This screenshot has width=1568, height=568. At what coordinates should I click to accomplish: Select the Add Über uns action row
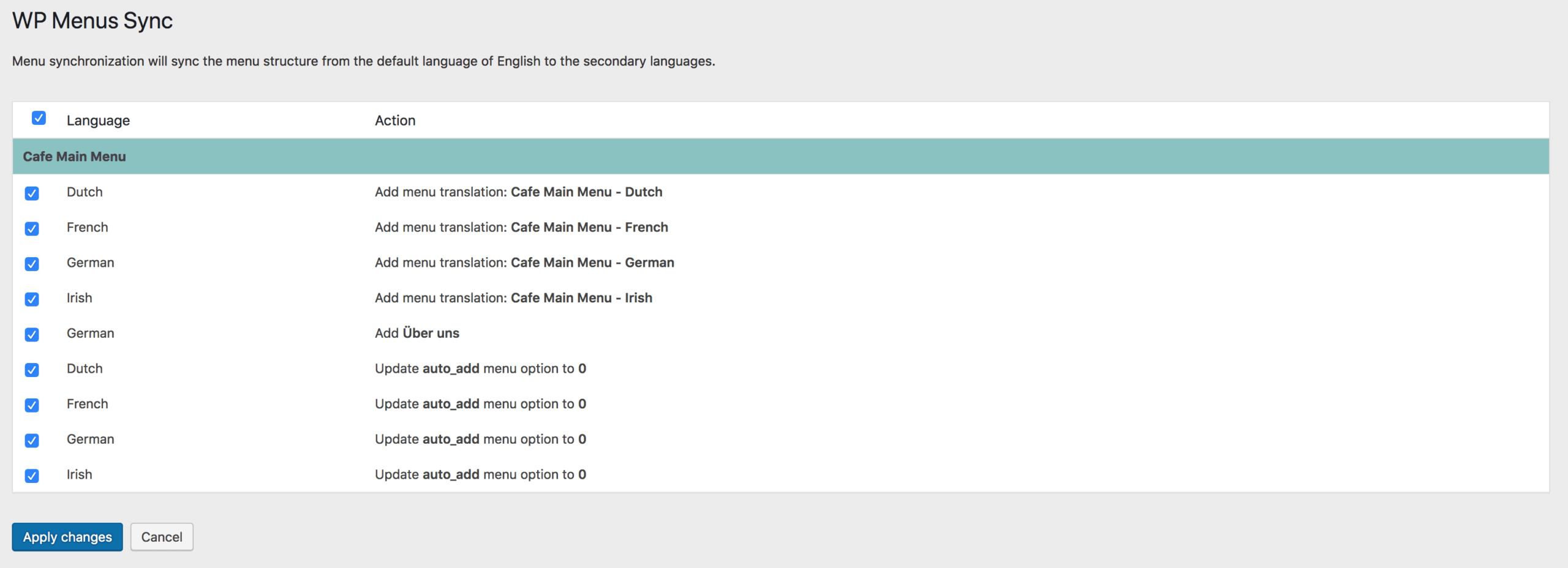[417, 332]
